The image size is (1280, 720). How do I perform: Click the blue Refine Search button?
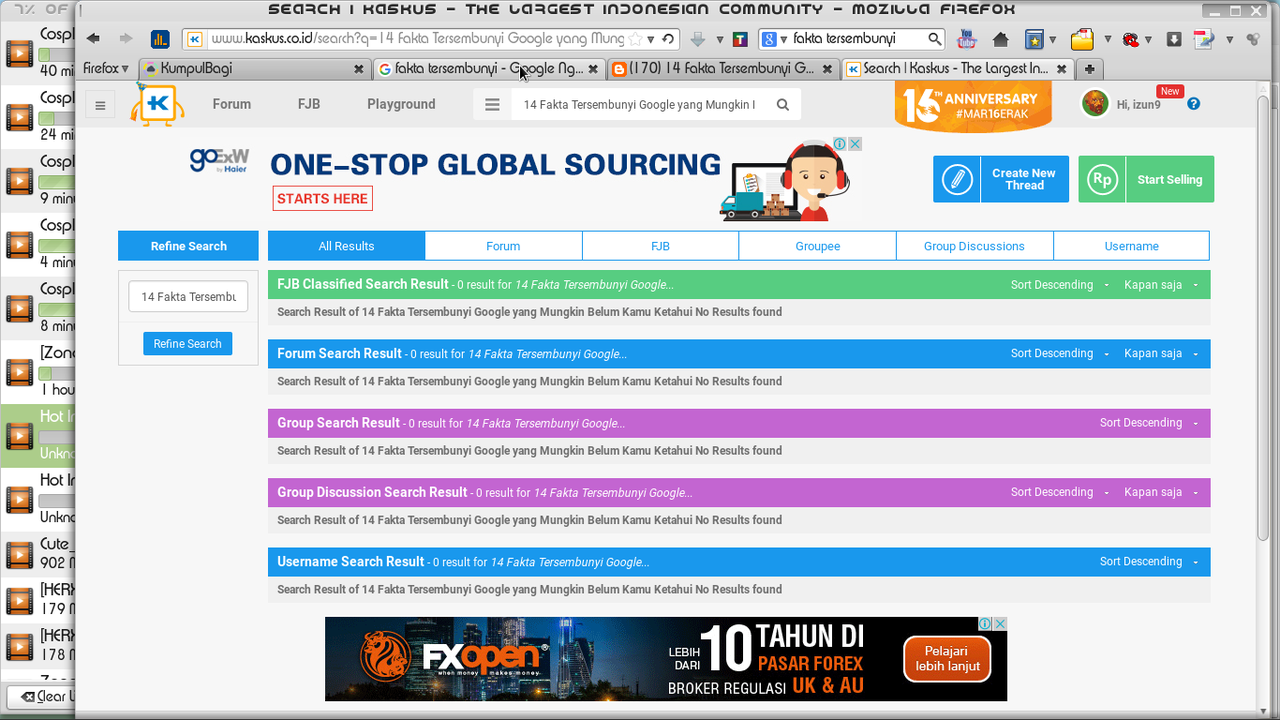188,343
